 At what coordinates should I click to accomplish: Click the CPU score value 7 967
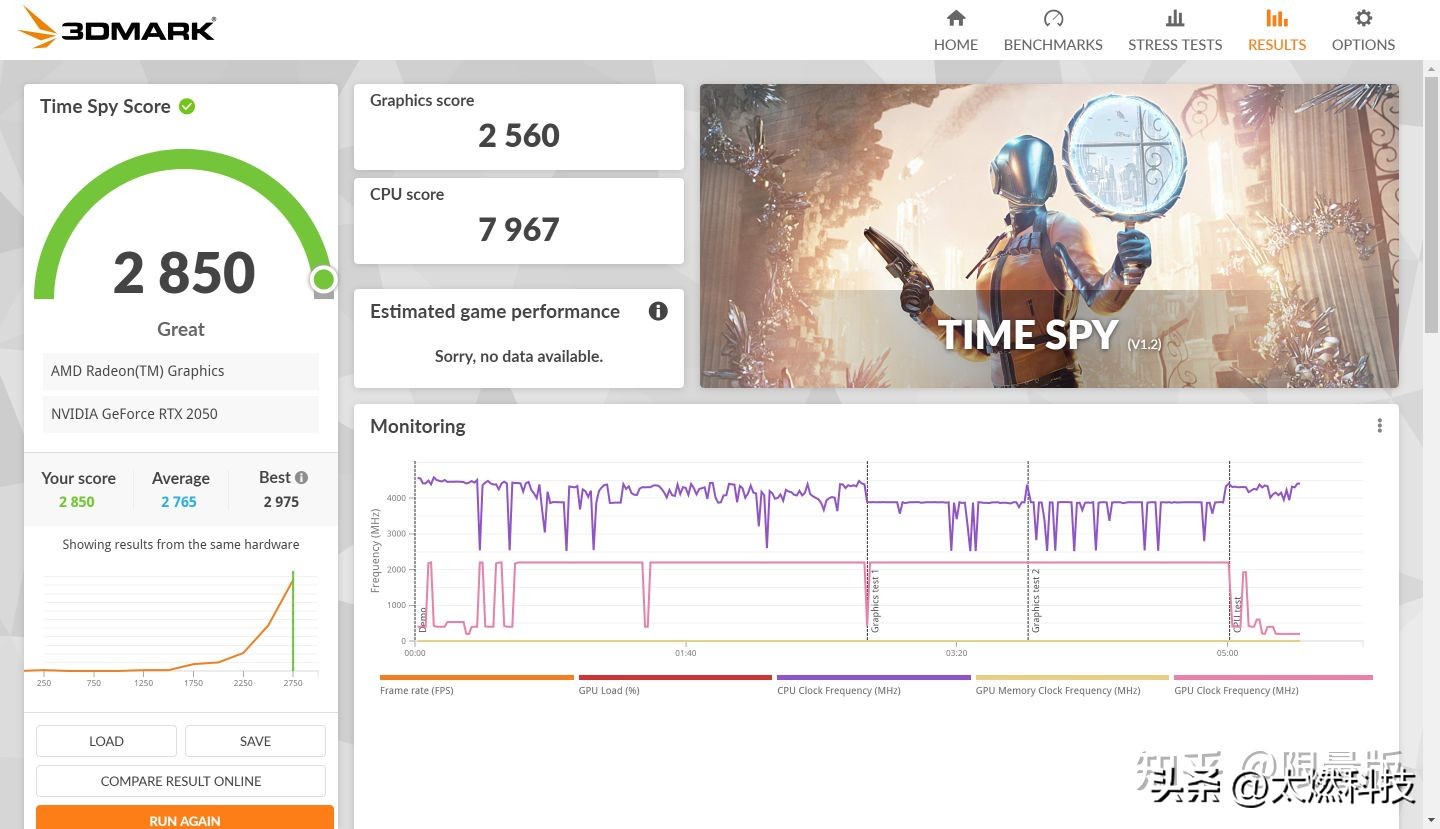click(x=519, y=230)
